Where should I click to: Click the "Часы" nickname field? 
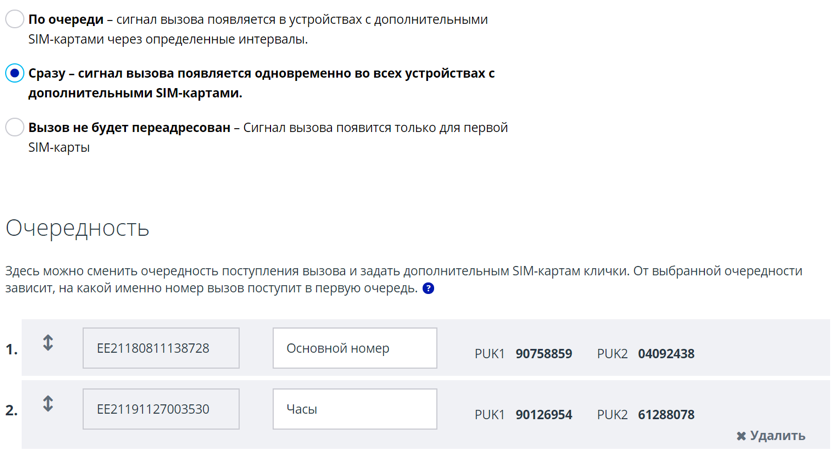tap(354, 409)
